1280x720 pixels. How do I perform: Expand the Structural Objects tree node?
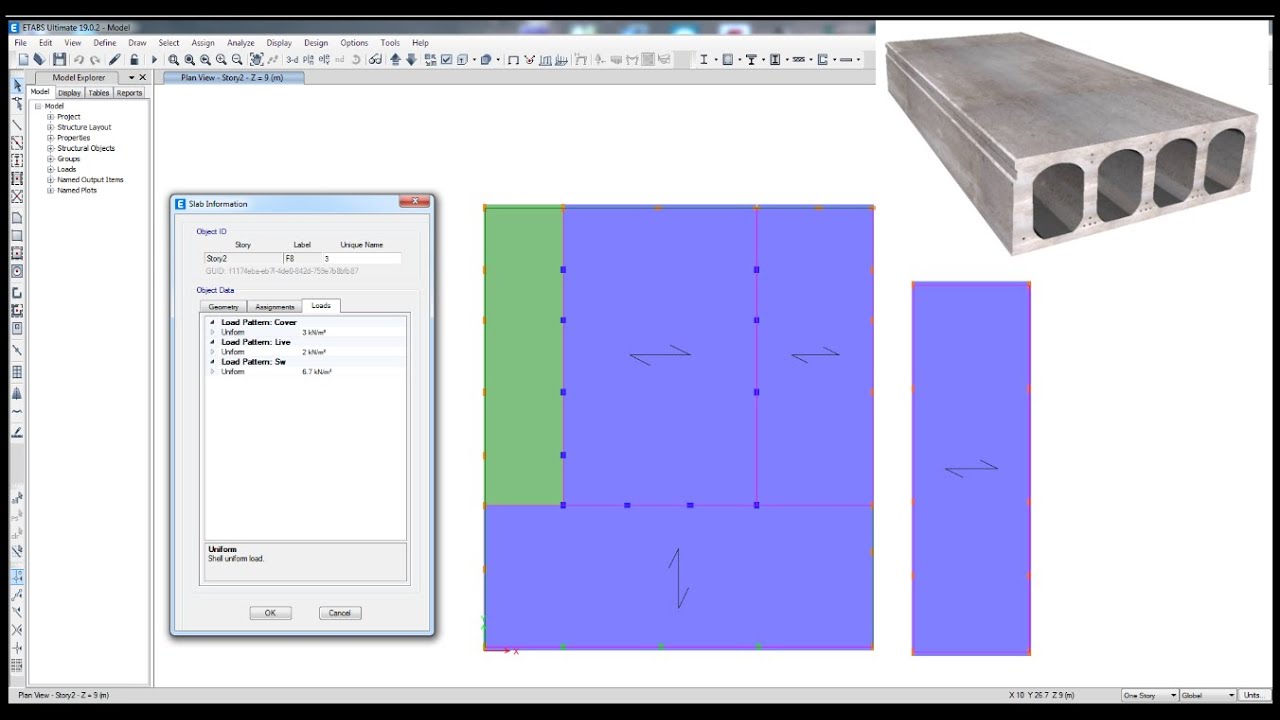pyautogui.click(x=50, y=148)
